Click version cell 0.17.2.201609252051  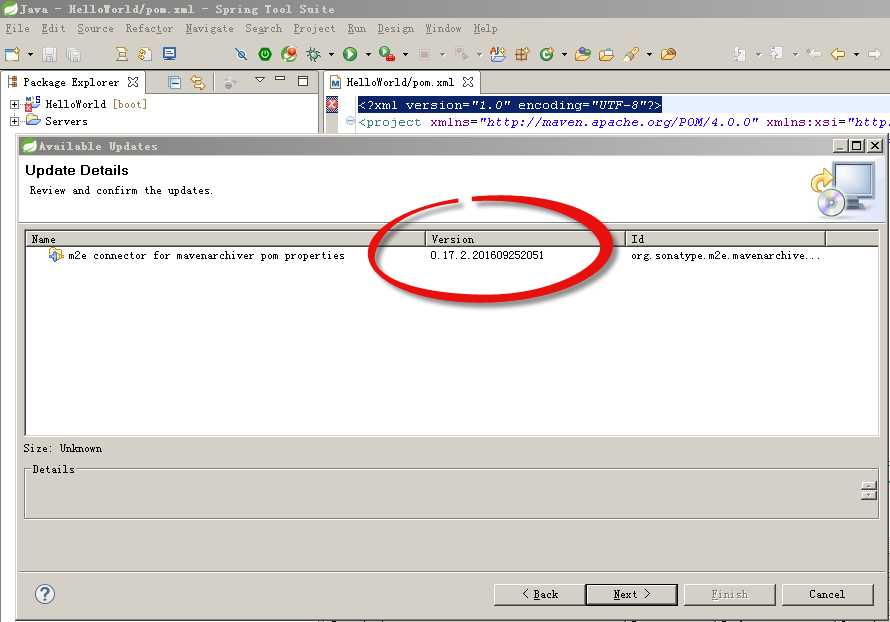pos(487,255)
